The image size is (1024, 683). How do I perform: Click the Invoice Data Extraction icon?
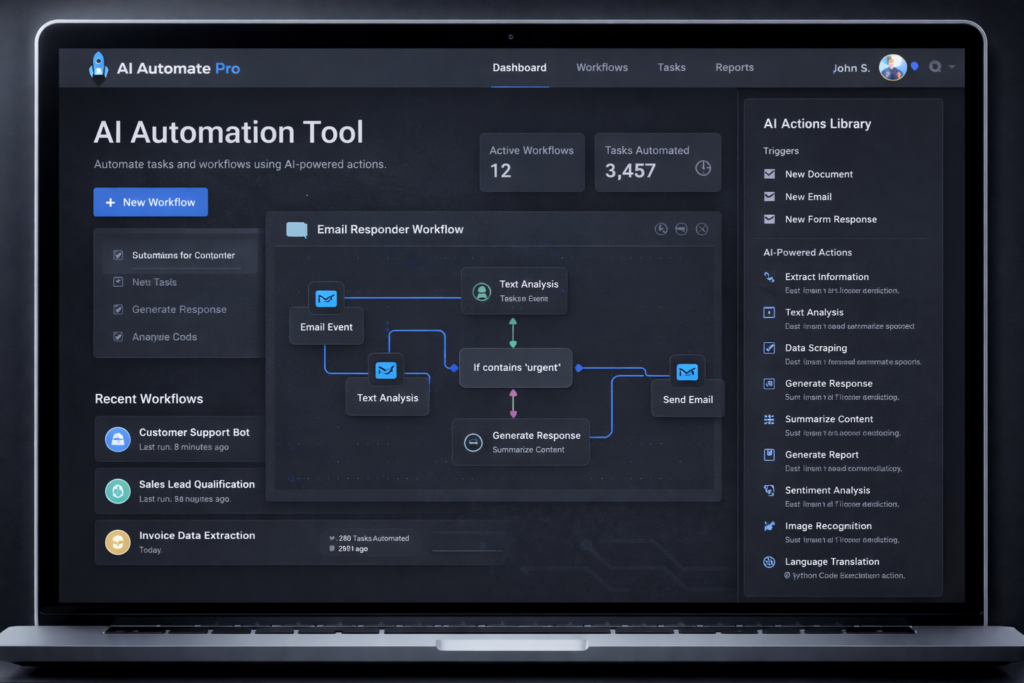pyautogui.click(x=118, y=542)
